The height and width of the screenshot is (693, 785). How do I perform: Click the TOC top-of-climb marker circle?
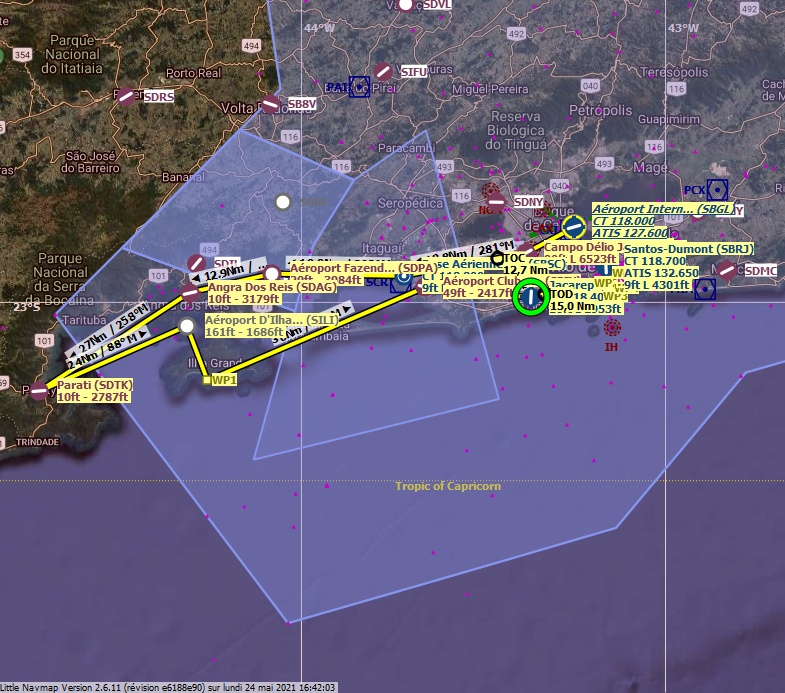[x=497, y=258]
